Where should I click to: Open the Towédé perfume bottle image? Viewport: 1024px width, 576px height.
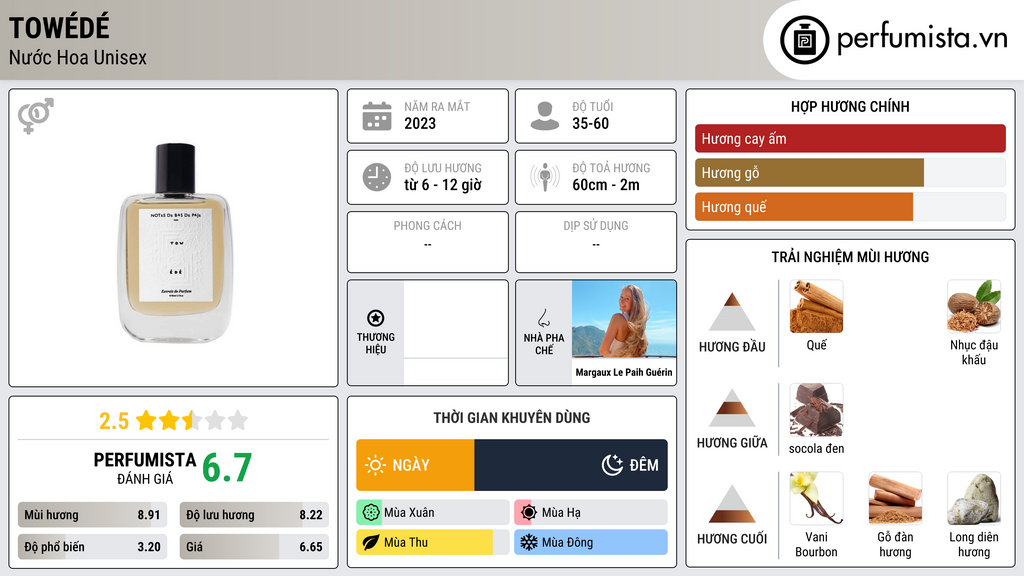pos(175,243)
